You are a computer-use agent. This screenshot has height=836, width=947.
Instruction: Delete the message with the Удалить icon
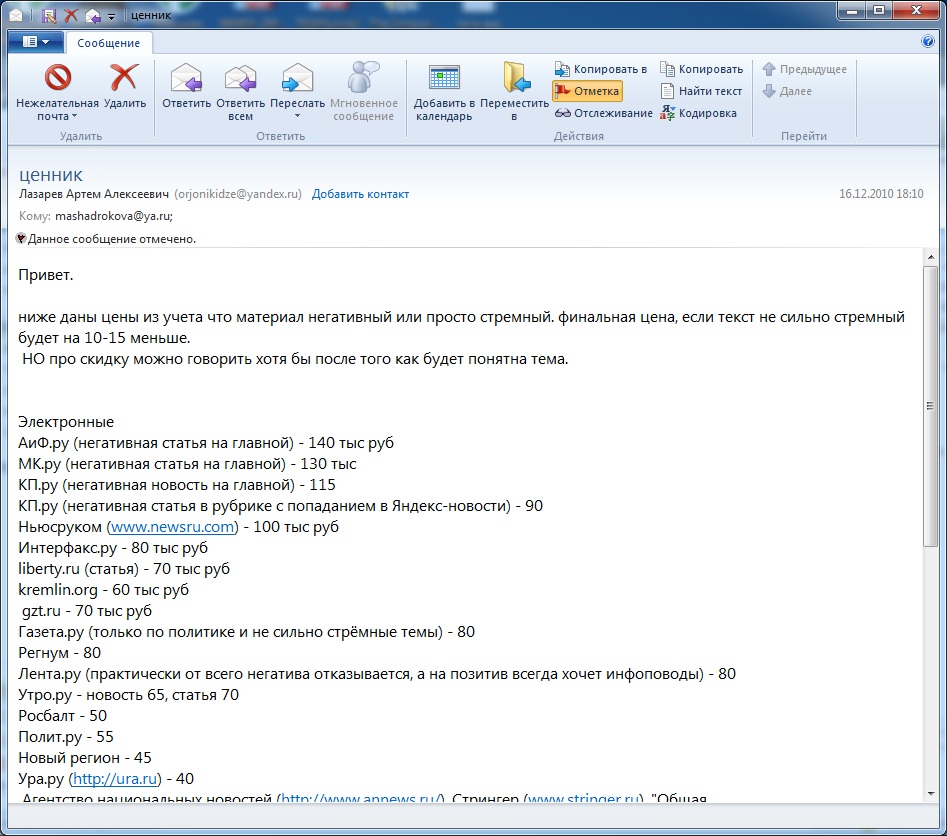coord(124,78)
